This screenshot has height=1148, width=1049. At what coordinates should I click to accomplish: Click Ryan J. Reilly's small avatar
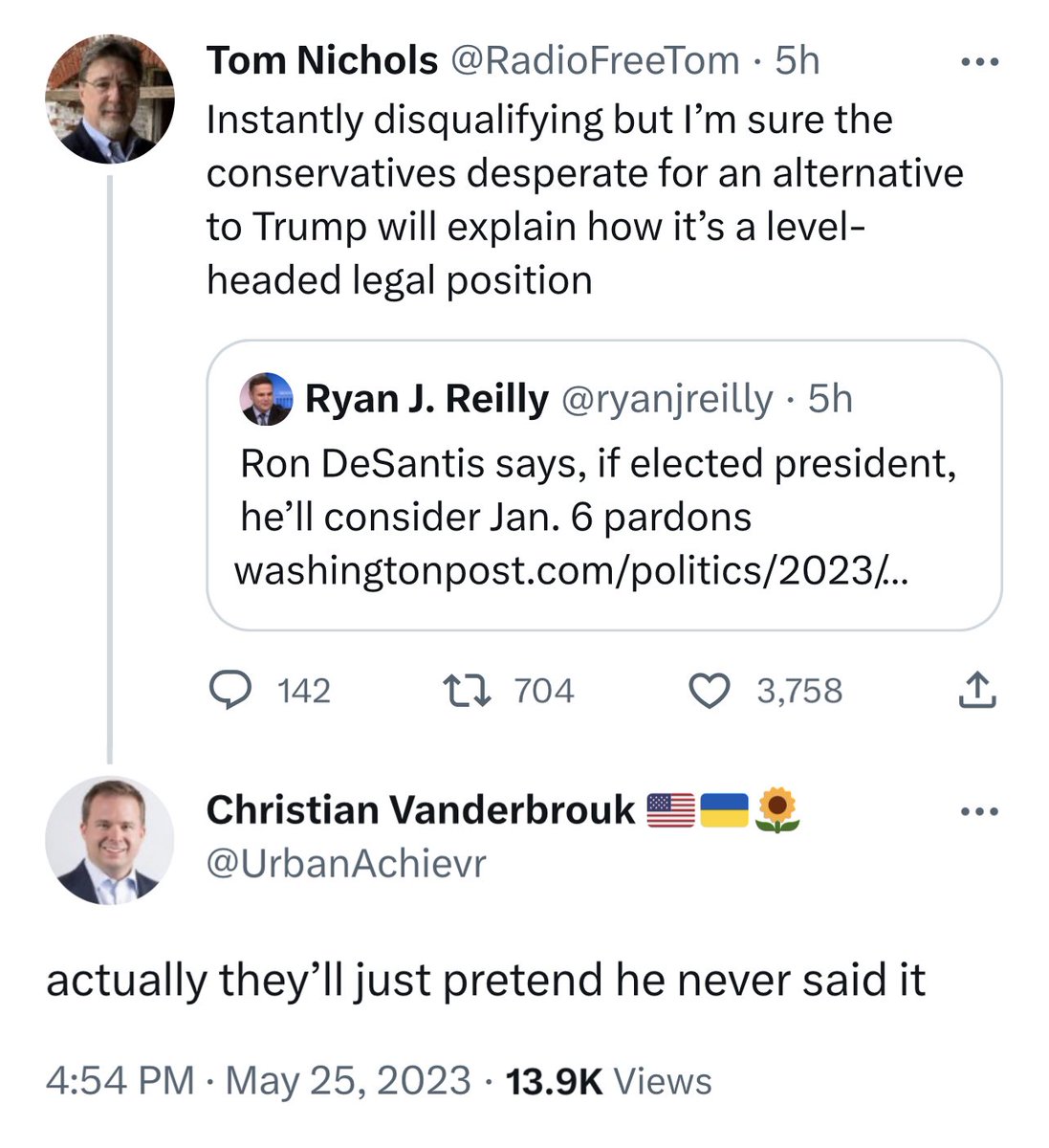[x=266, y=399]
